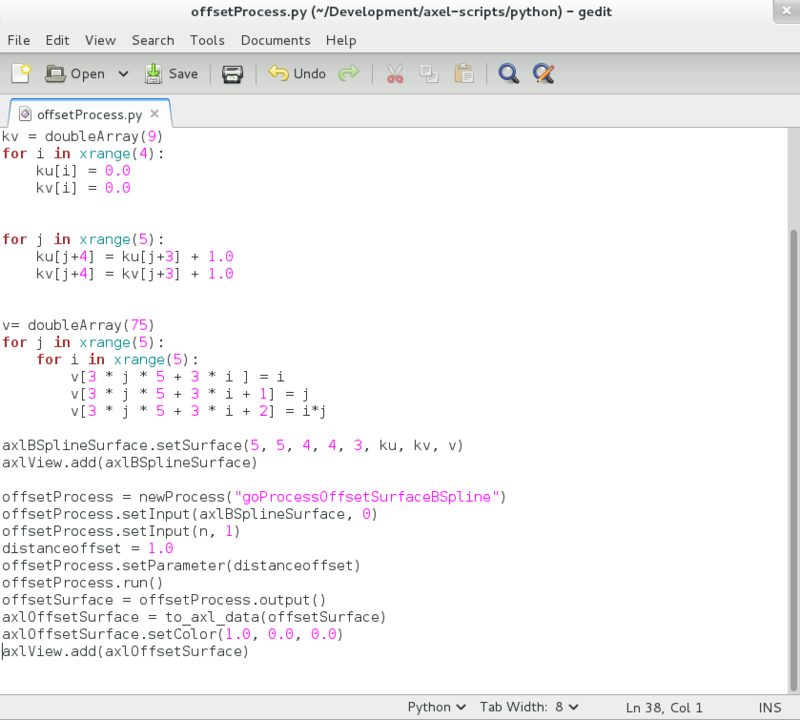The width and height of the screenshot is (800, 720).
Task: Click the Paste clipboard icon
Action: pyautogui.click(x=463, y=73)
